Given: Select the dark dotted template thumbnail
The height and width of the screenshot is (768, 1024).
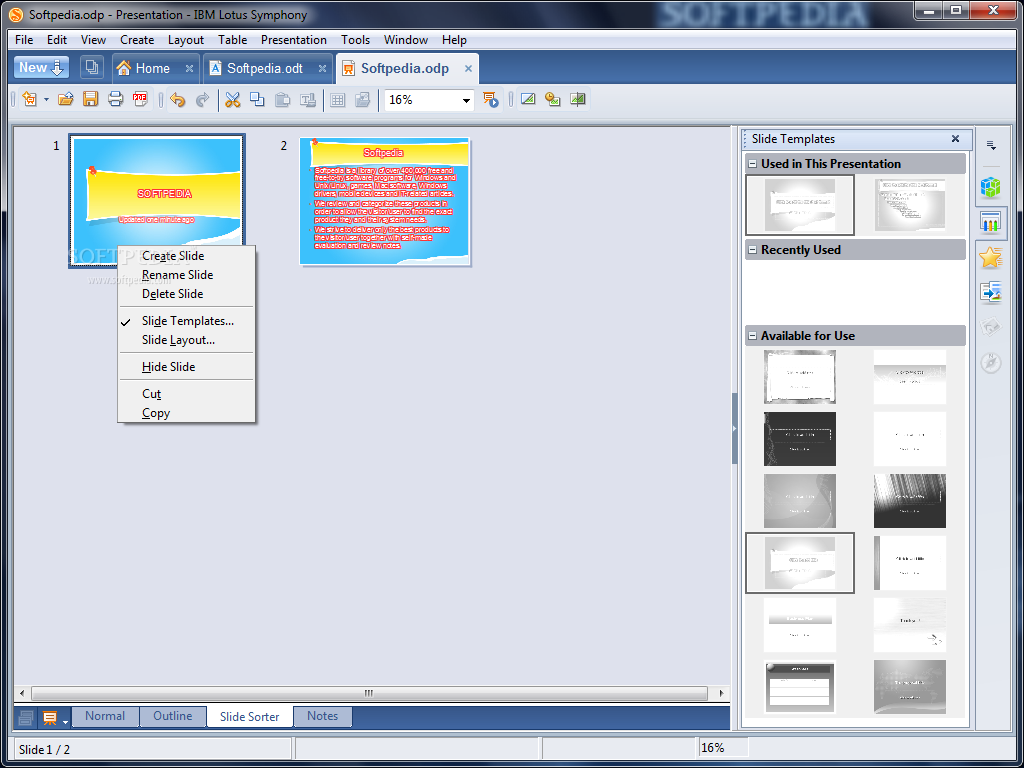Looking at the screenshot, I should 800,438.
